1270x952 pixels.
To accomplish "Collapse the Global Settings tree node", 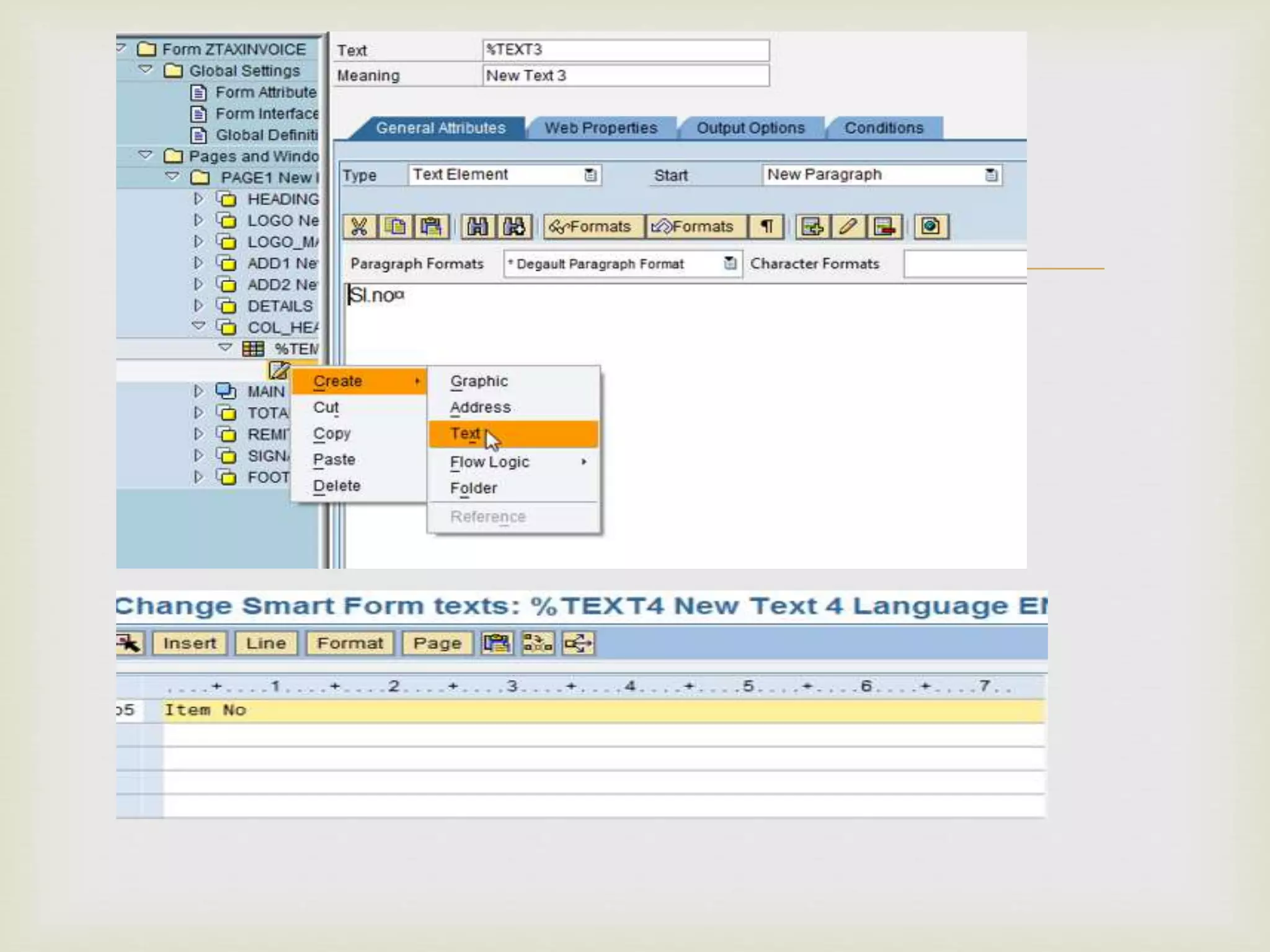I will coord(146,70).
